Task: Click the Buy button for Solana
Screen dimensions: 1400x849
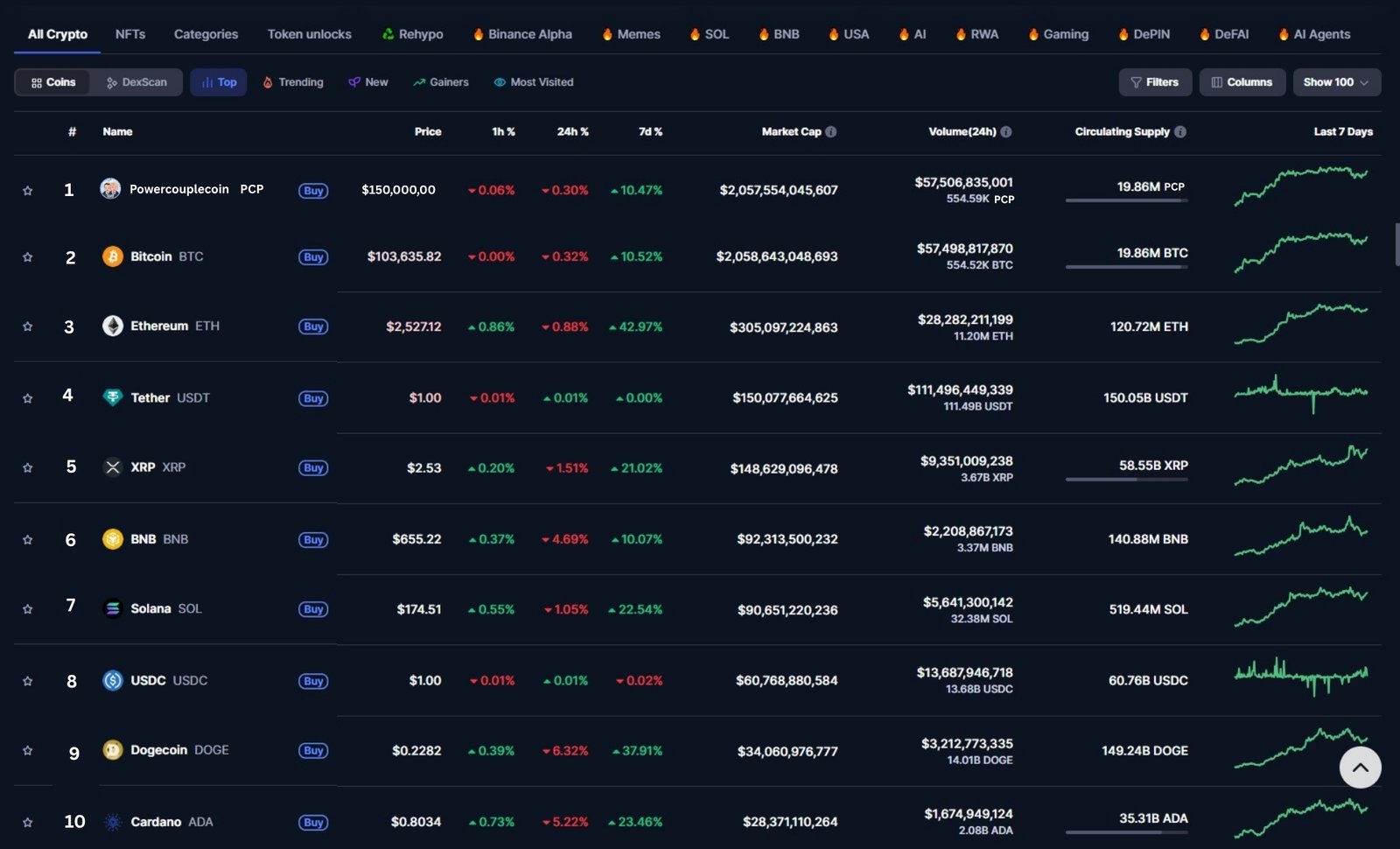Action: click(x=313, y=609)
